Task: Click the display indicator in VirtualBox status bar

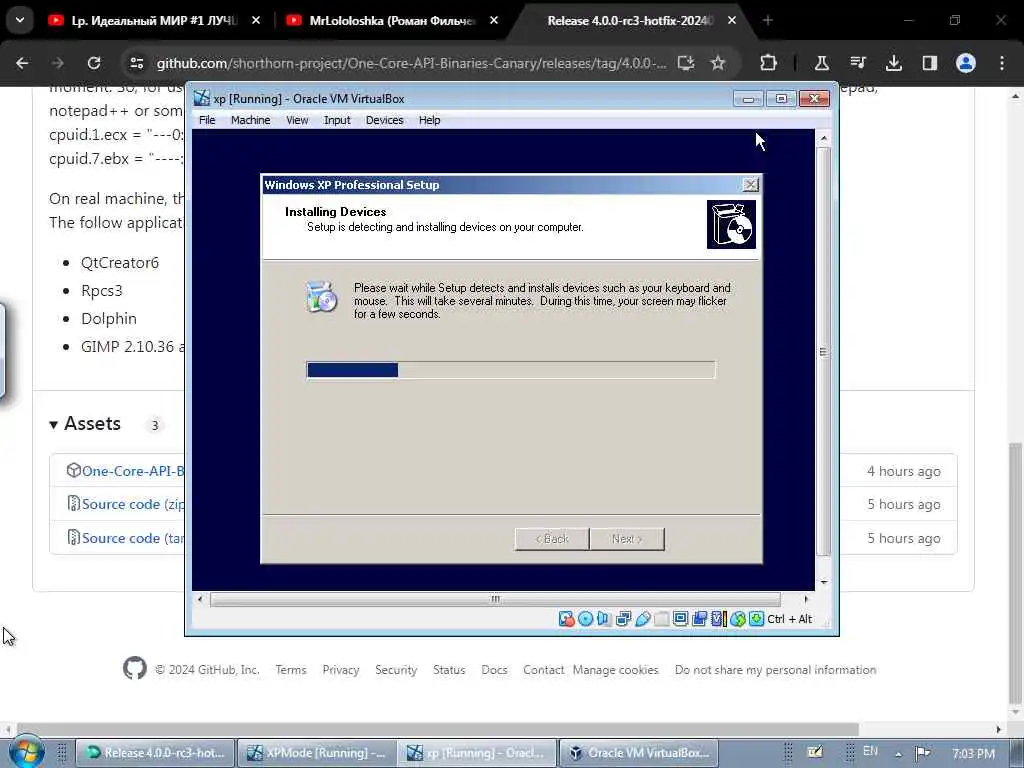Action: pos(680,619)
